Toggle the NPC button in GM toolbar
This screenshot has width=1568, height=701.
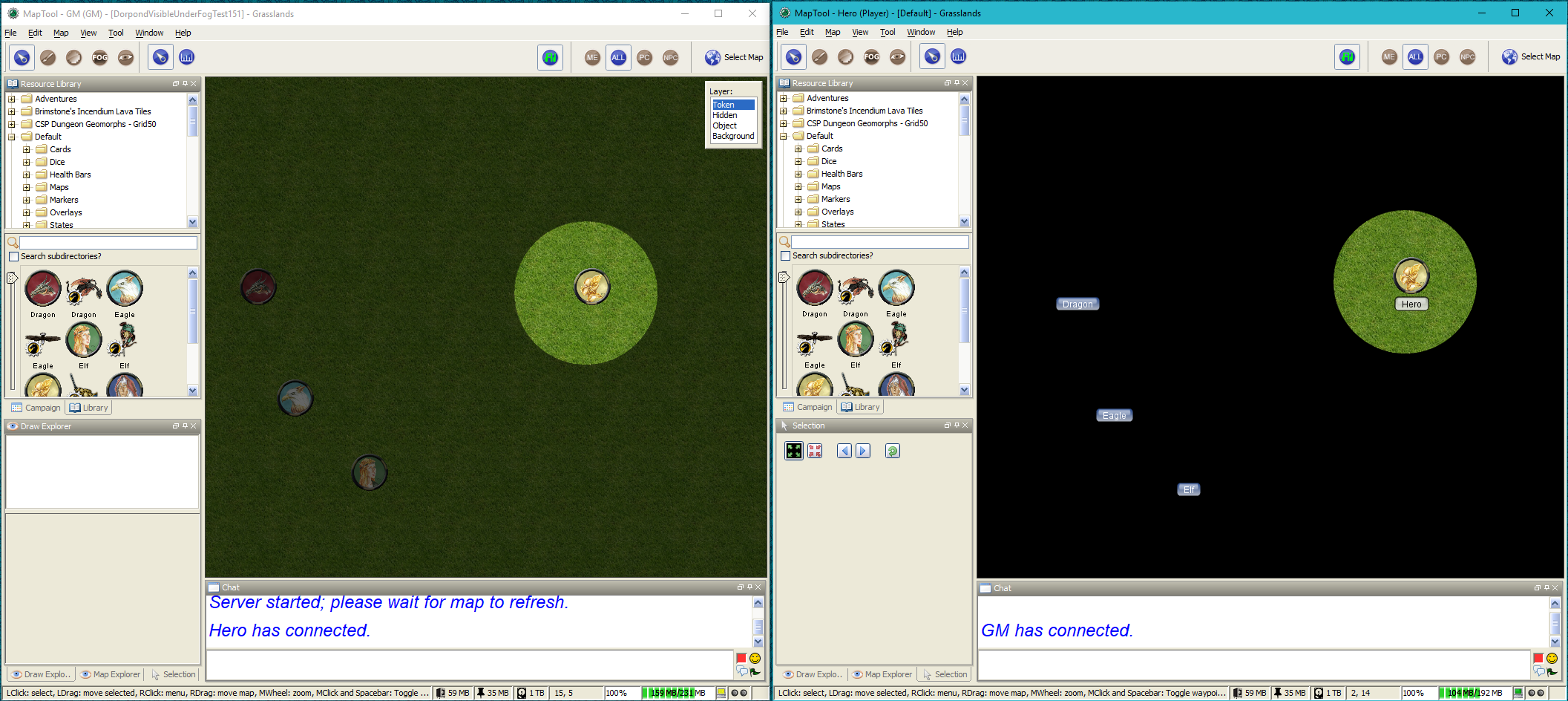(670, 57)
